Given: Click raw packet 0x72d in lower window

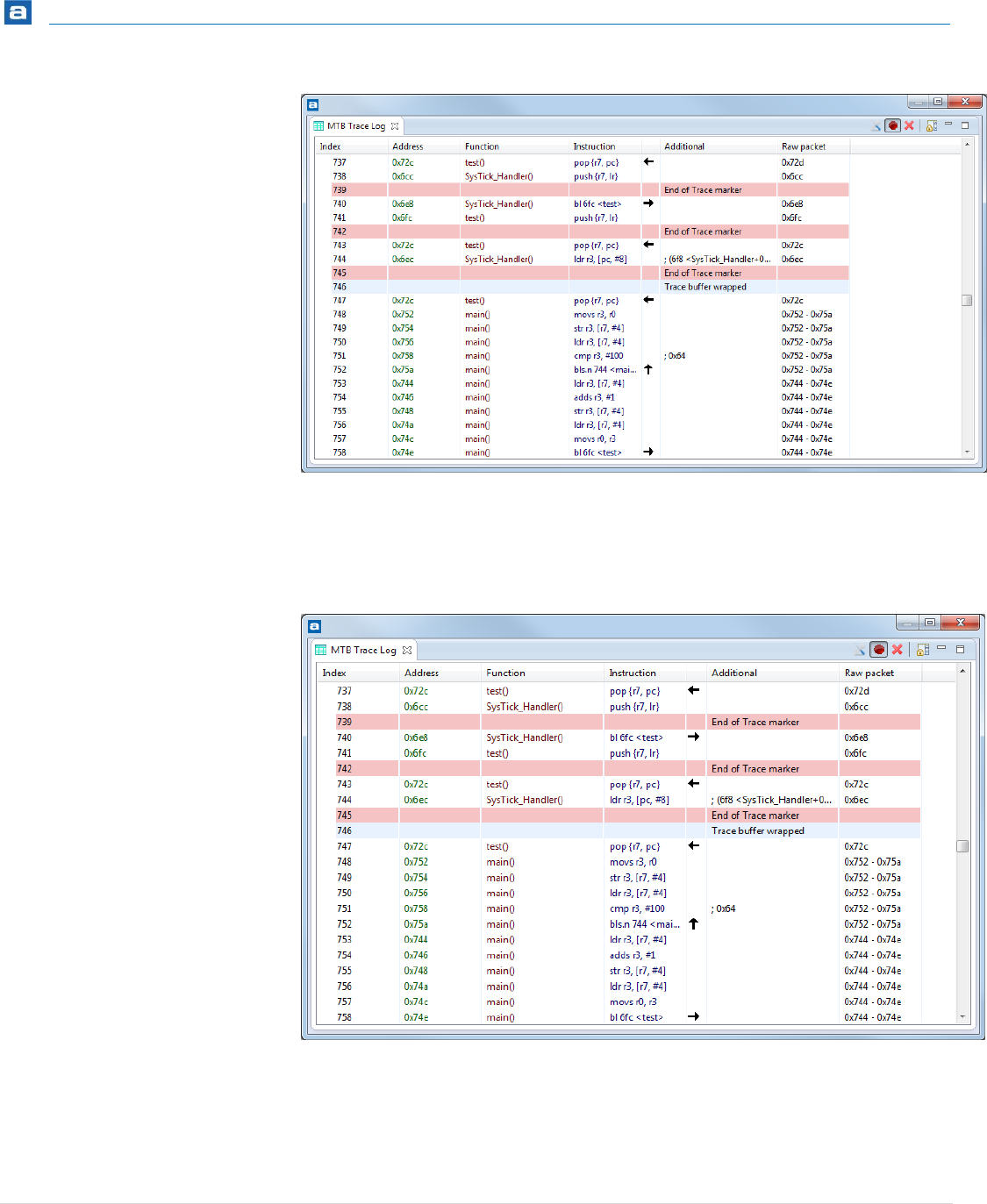Looking at the screenshot, I should (856, 691).
